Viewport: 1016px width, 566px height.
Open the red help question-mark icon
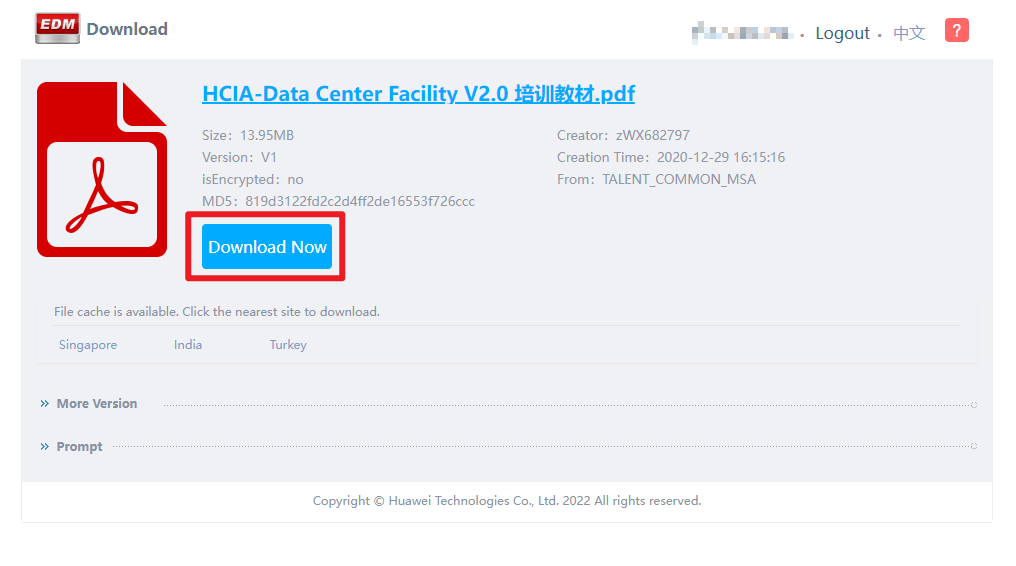(956, 30)
